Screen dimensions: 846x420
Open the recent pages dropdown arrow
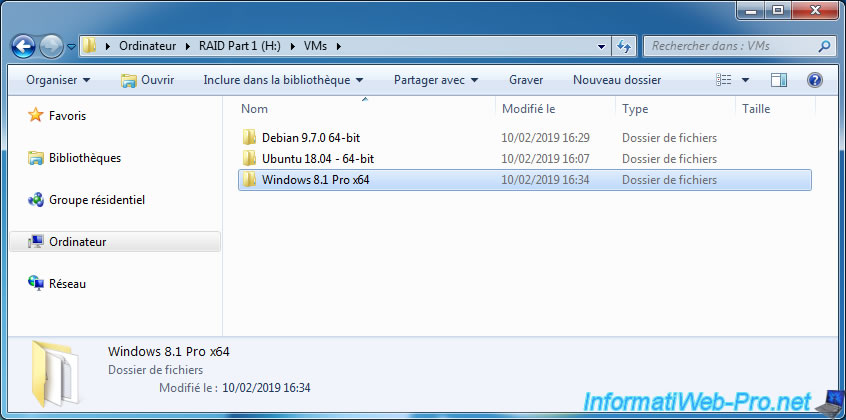(x=71, y=47)
